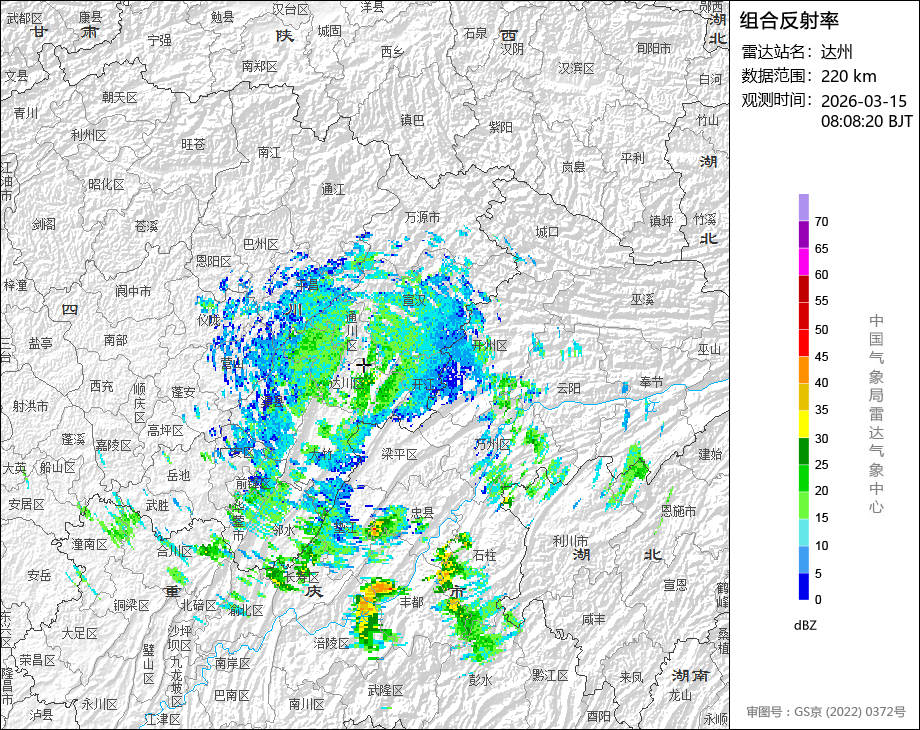Image resolution: width=920 pixels, height=730 pixels.
Task: Click the 剑阁 map label
Action: click(44, 224)
